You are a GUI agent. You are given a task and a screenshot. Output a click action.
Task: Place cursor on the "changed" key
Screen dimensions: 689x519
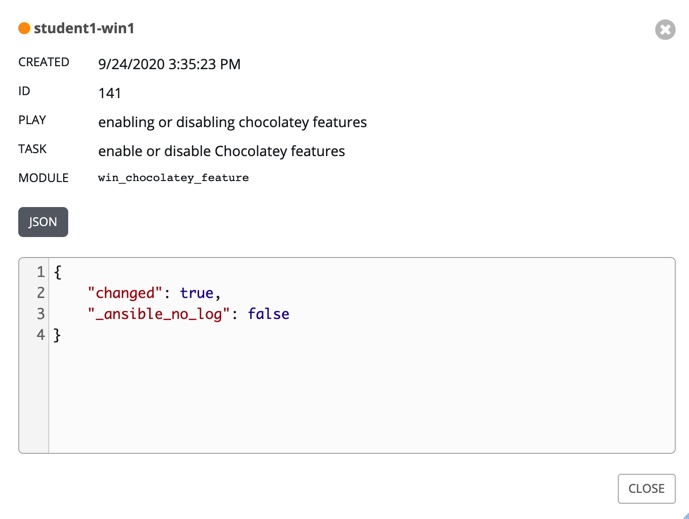(125, 293)
